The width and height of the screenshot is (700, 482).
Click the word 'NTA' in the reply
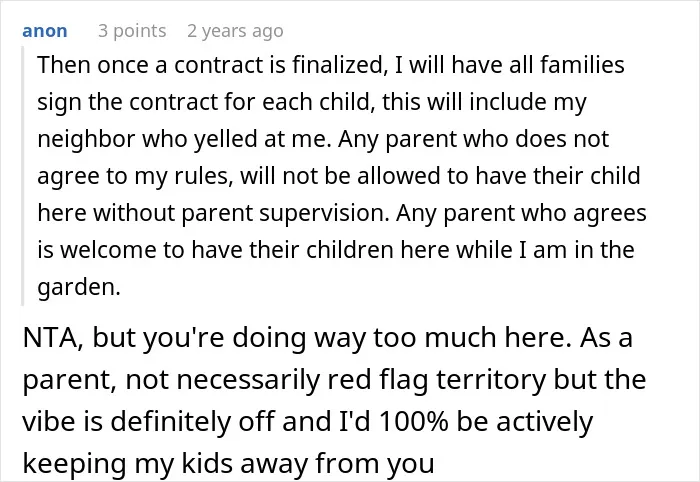pyautogui.click(x=52, y=338)
